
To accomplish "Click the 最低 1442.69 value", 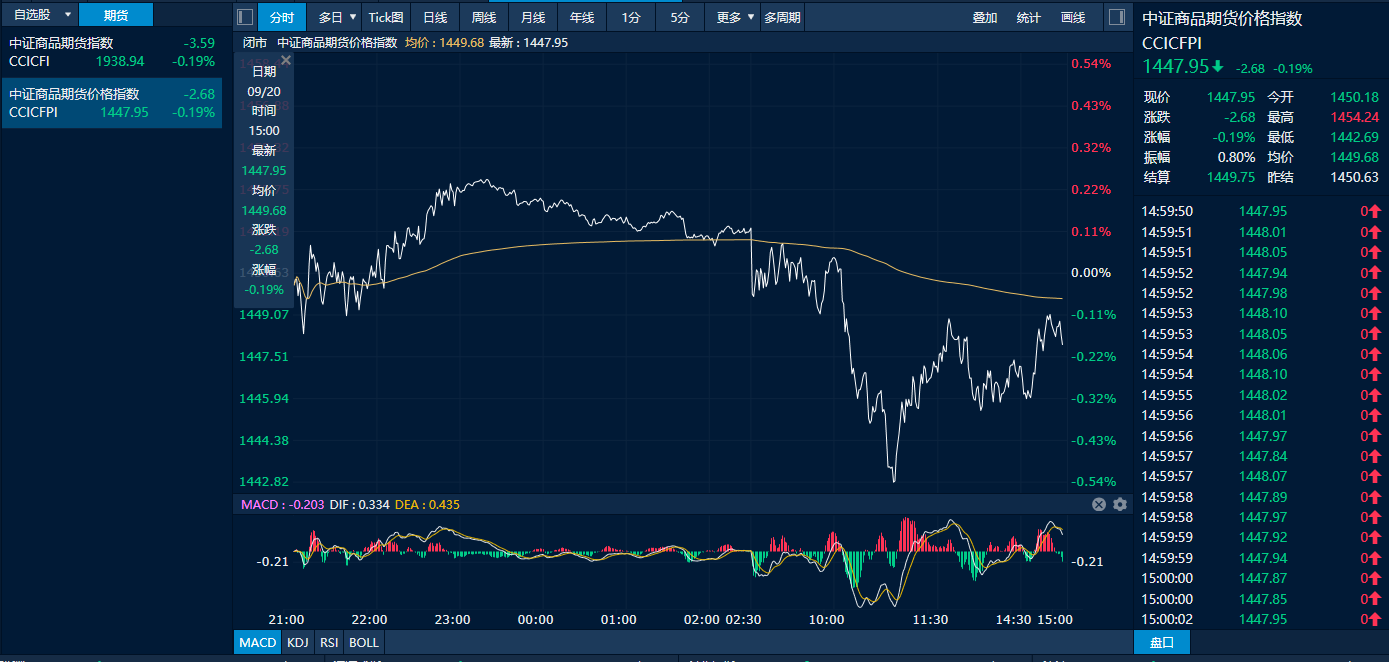I will tap(1355, 137).
